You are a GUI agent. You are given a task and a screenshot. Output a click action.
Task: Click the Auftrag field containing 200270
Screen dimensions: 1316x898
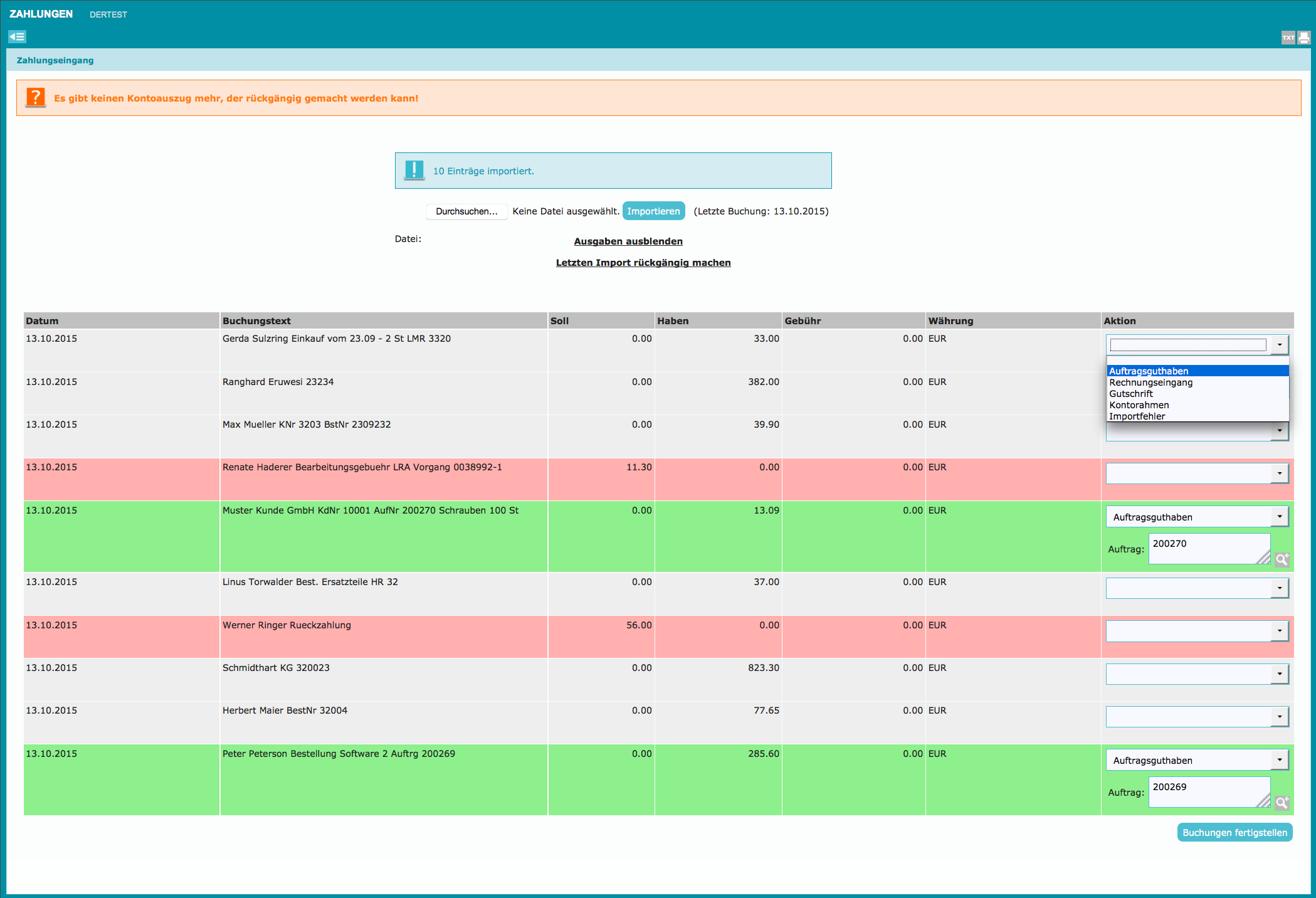click(x=1208, y=549)
